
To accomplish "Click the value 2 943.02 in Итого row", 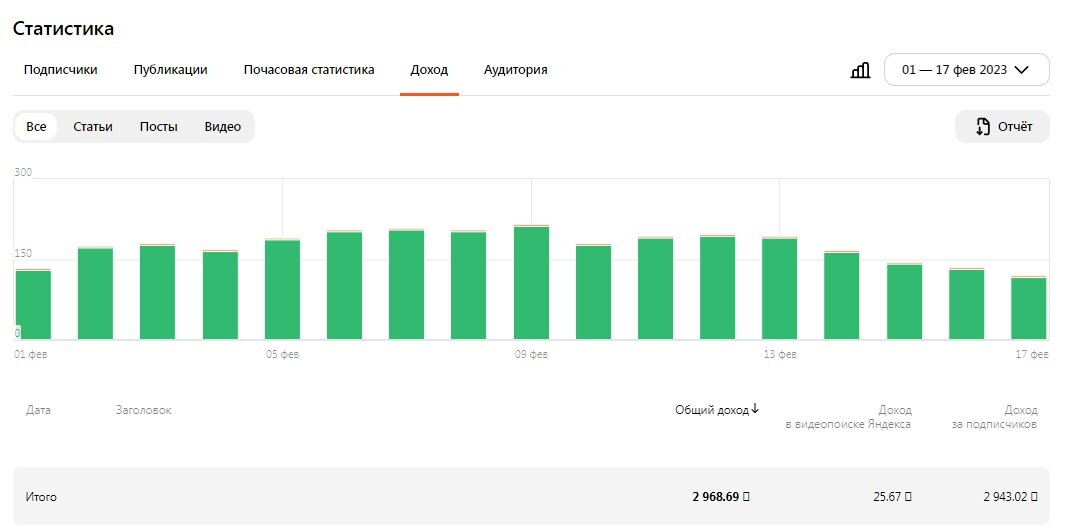I will click(1010, 497).
